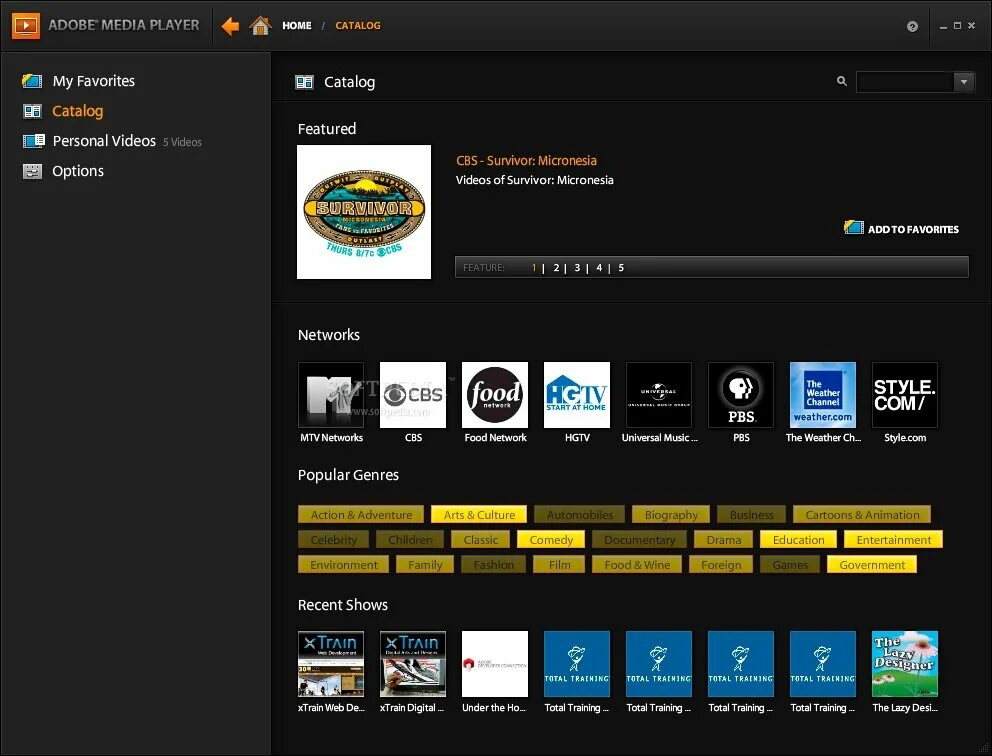Image resolution: width=992 pixels, height=756 pixels.
Task: Open Personal Videos label in sidebar
Action: tap(104, 140)
